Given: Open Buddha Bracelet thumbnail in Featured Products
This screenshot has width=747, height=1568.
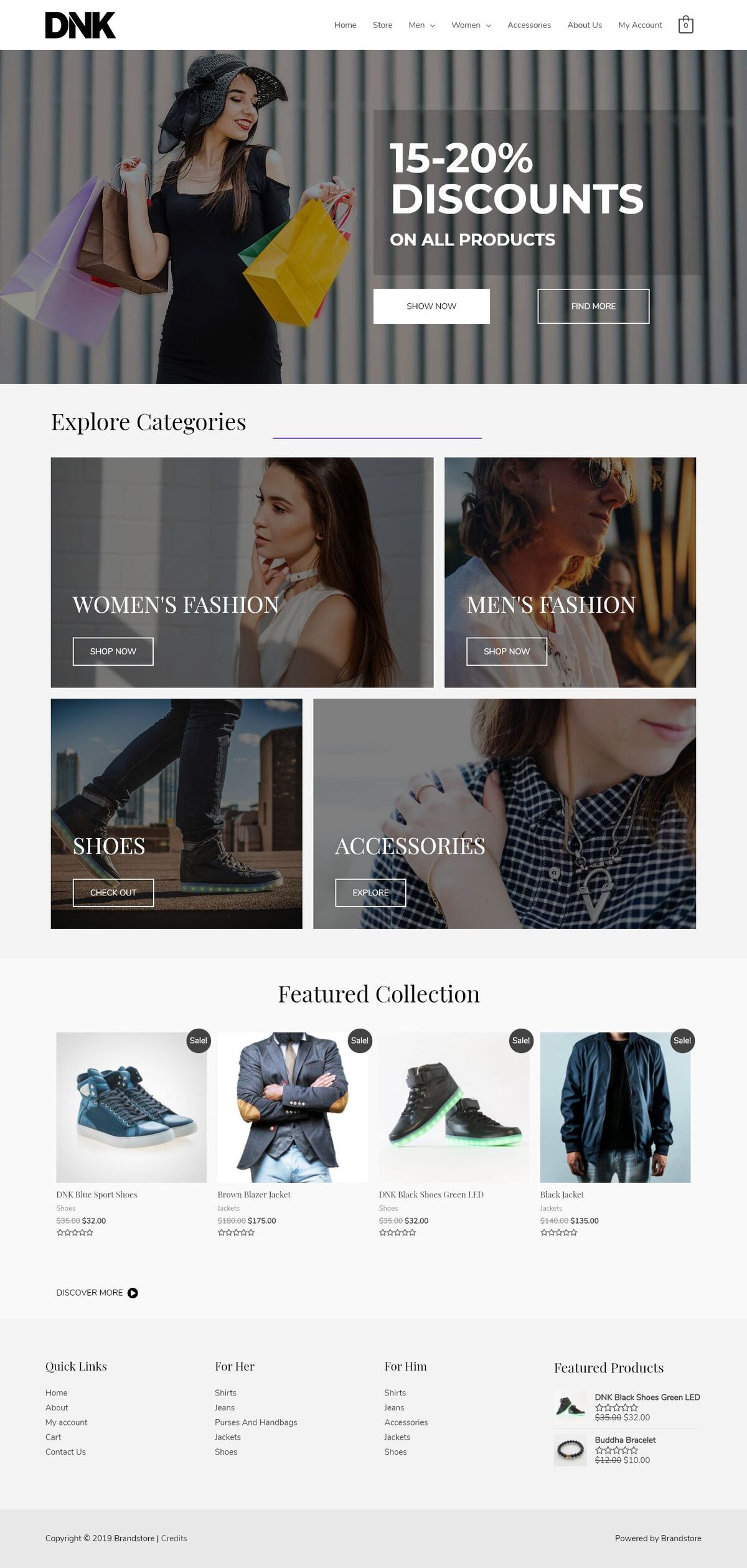Looking at the screenshot, I should 570,1449.
